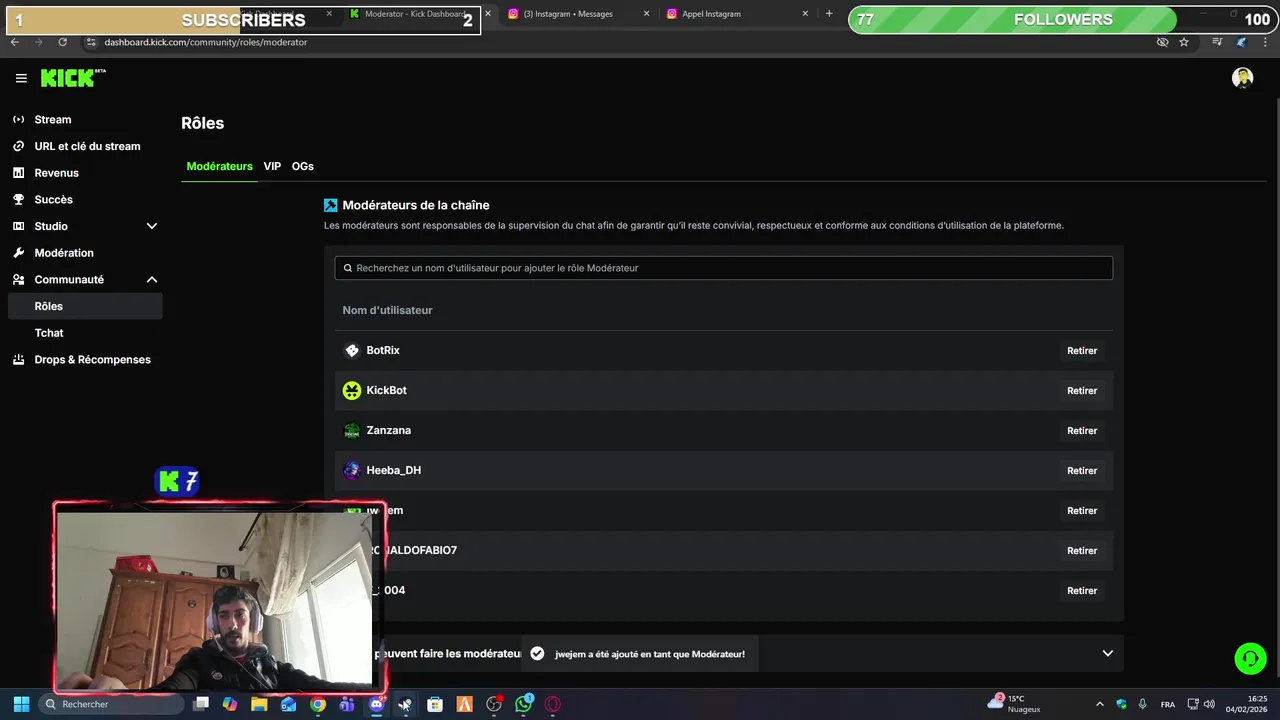Viewport: 1280px width, 720px height.
Task: Click Retirer in the RONALDOFABIO7 row
Action: click(x=1082, y=551)
